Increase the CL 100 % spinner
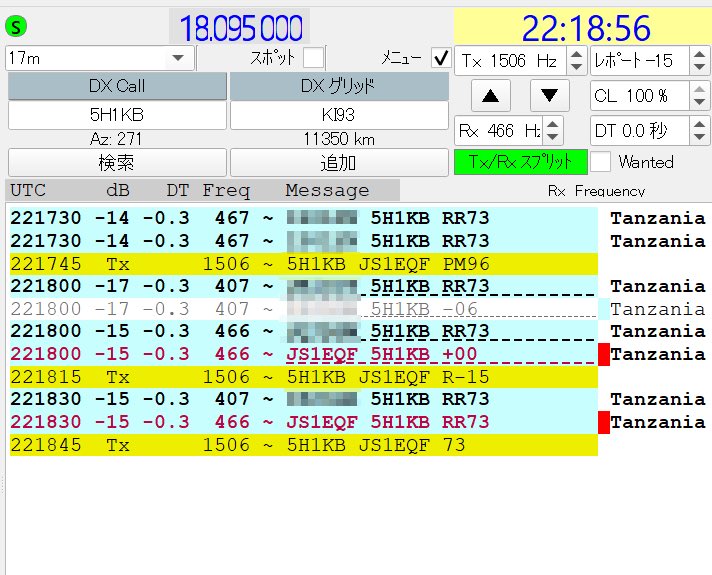The width and height of the screenshot is (712, 575). (x=700, y=89)
